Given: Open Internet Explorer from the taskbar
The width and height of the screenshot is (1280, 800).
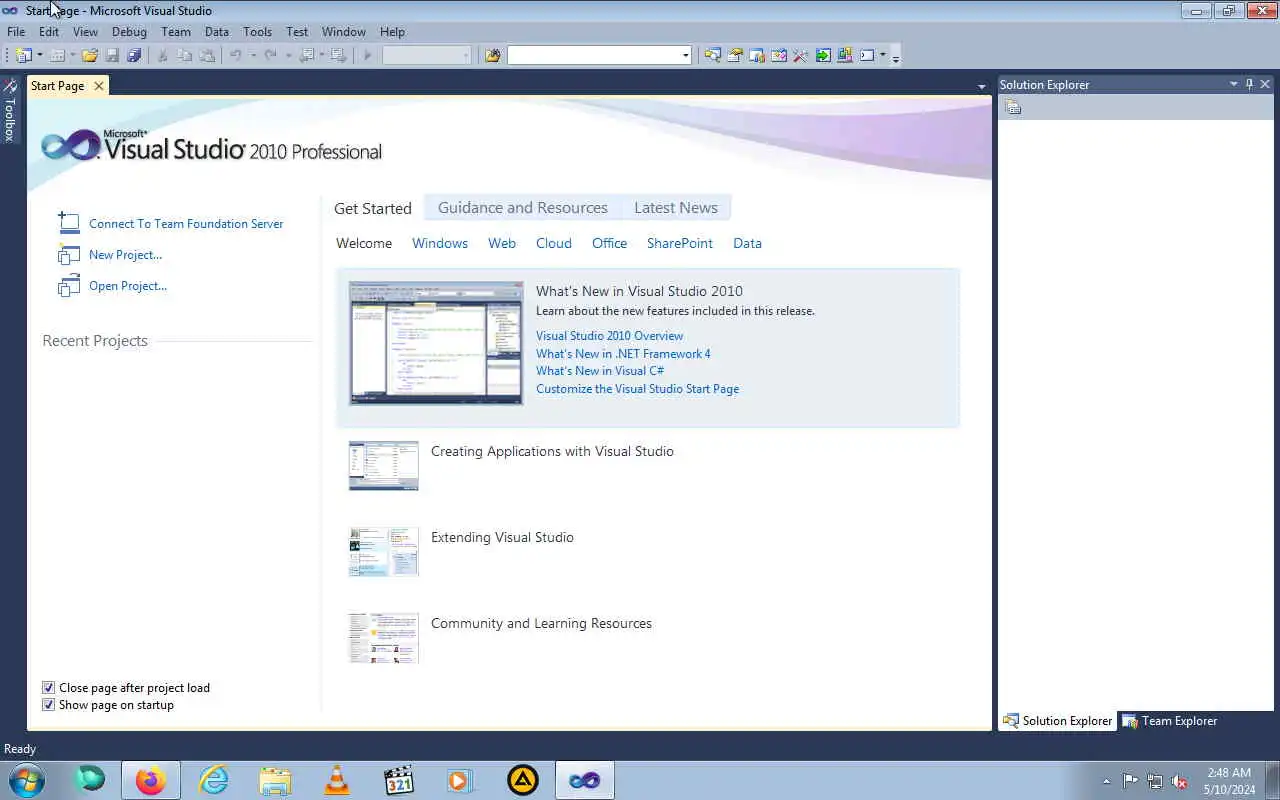Looking at the screenshot, I should 213,780.
